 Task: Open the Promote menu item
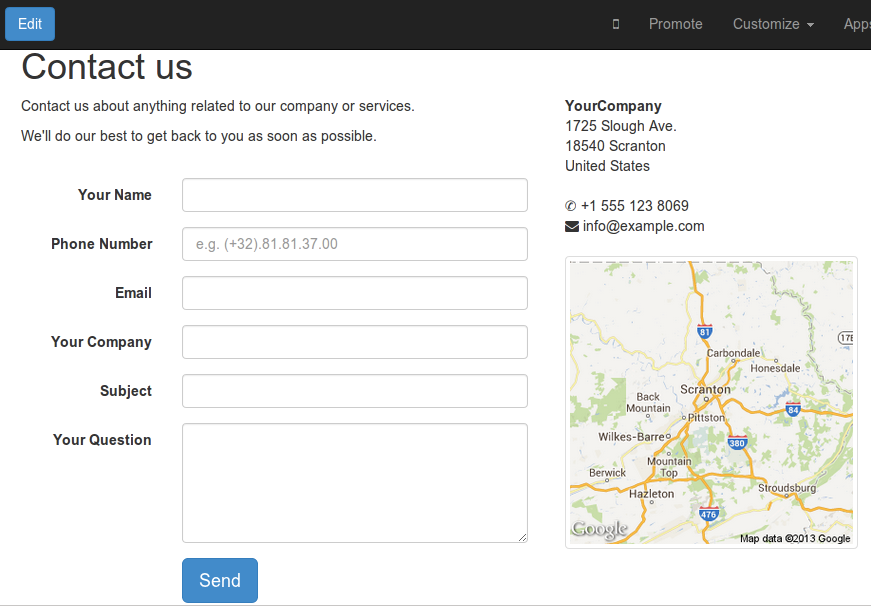coord(676,24)
